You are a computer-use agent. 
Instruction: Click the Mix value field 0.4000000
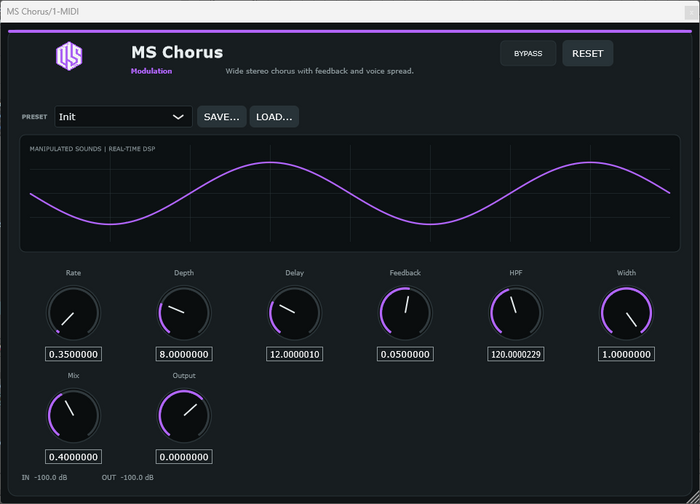pos(73,457)
